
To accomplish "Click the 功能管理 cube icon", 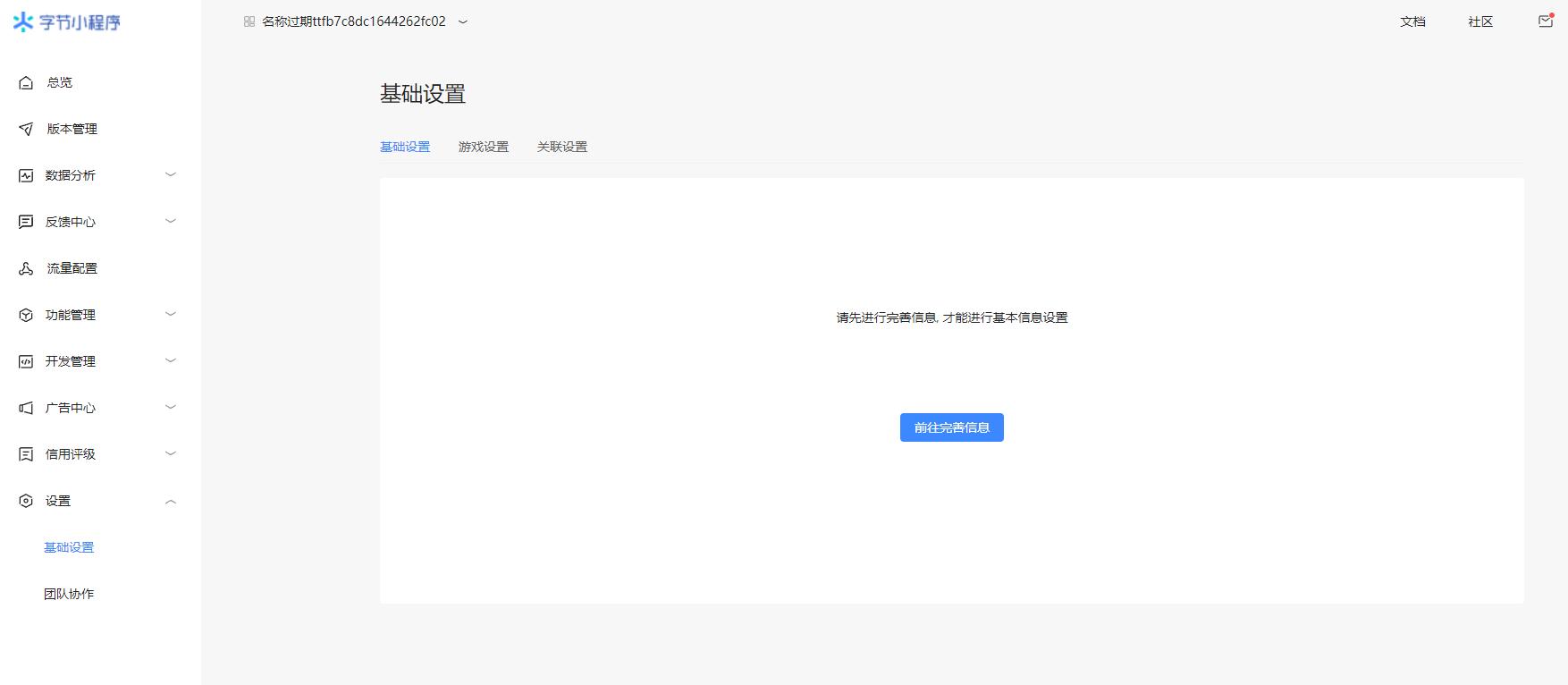I will 26,315.
